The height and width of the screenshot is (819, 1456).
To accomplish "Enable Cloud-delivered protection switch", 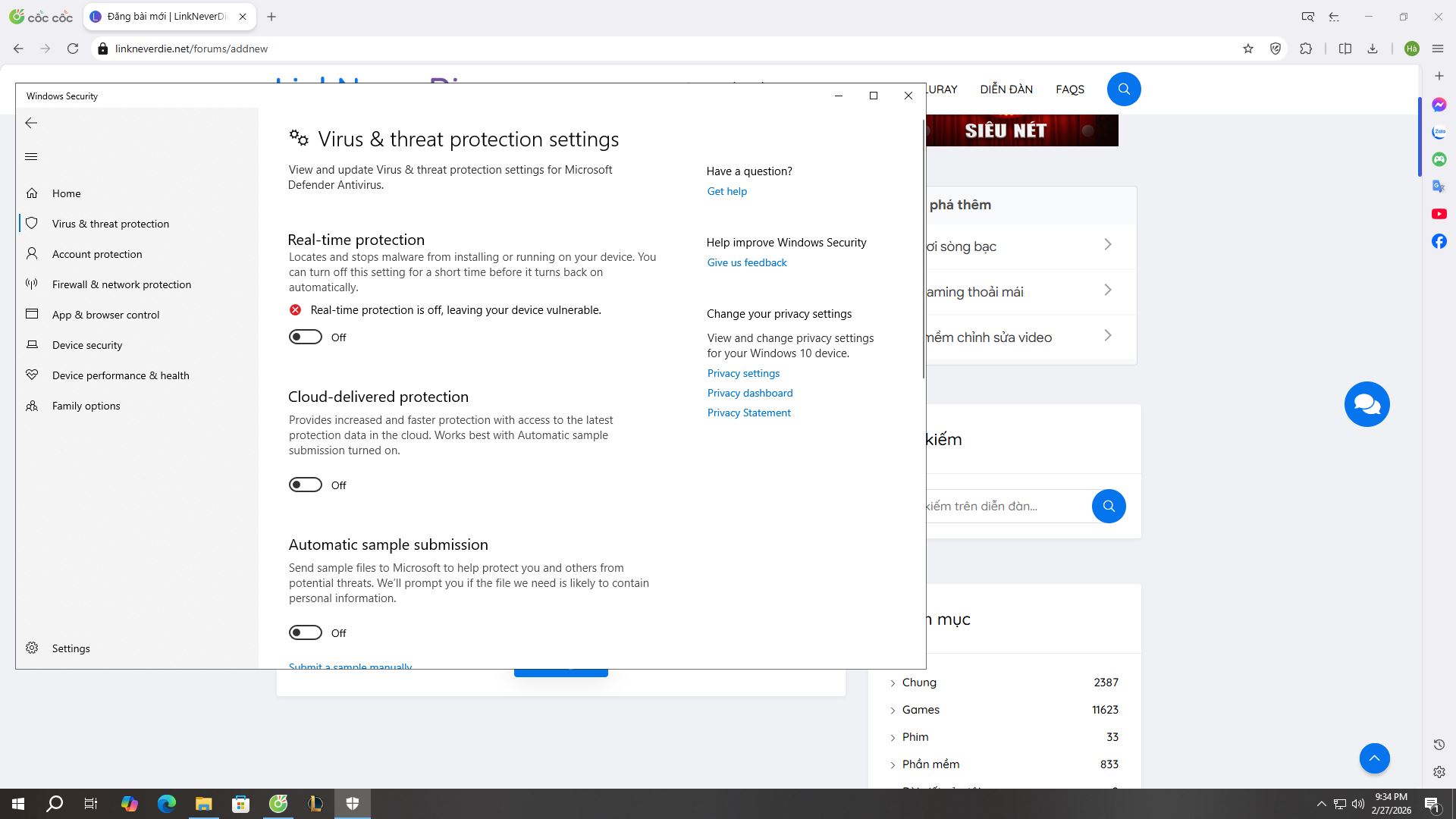I will (306, 485).
